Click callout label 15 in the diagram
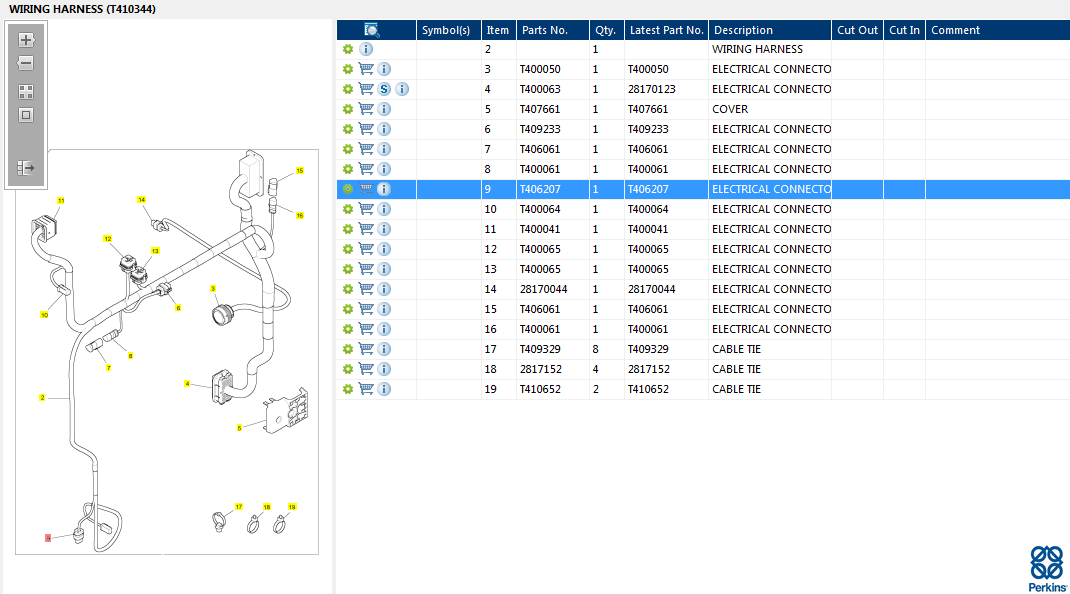Image resolution: width=1070 pixels, height=594 pixels. click(x=300, y=171)
